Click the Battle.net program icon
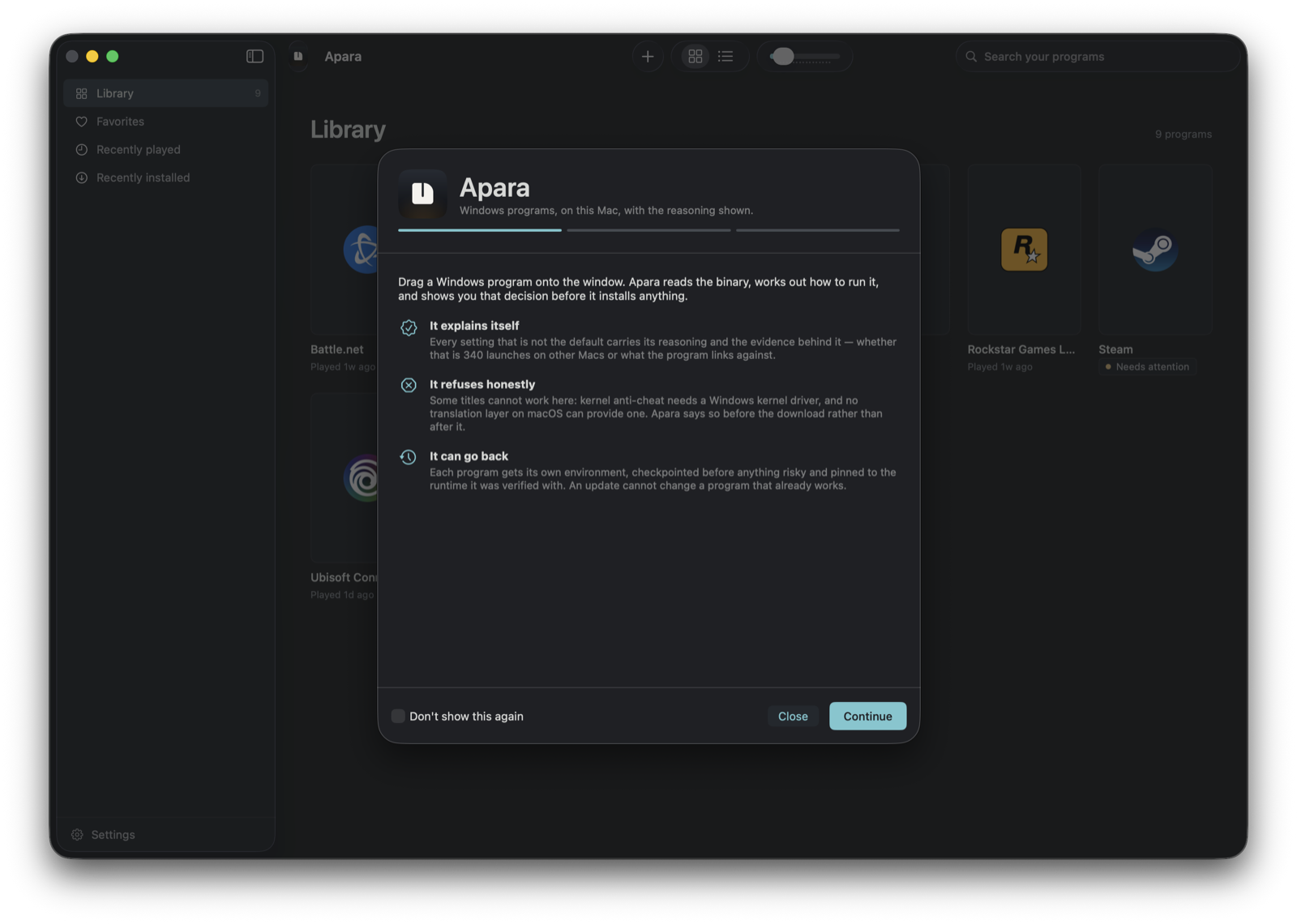The width and height of the screenshot is (1297, 924). pyautogui.click(x=361, y=250)
